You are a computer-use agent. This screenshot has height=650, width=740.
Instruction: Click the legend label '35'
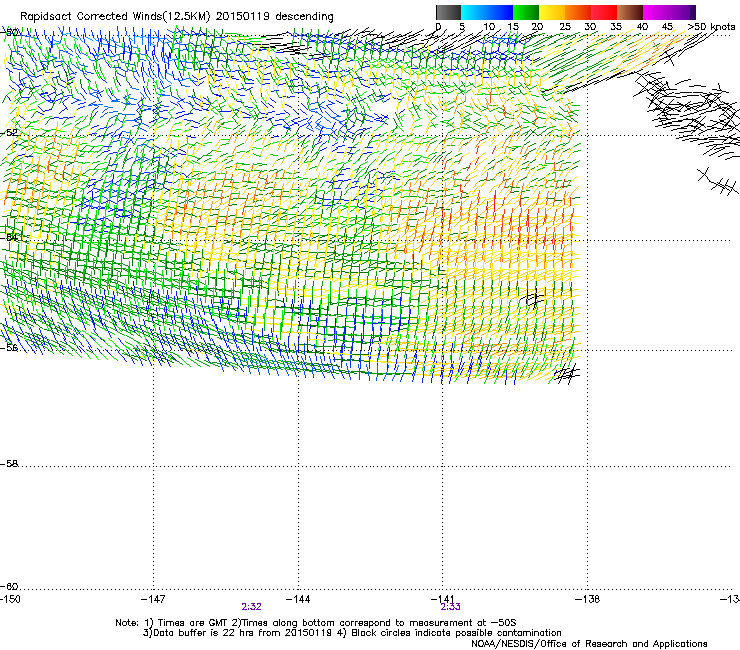pyautogui.click(x=616, y=27)
